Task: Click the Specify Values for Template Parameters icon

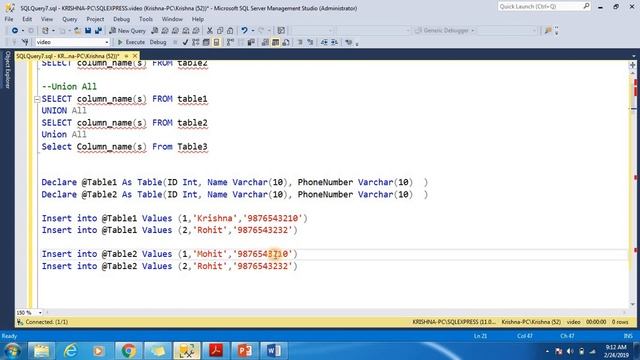Action: click(x=348, y=42)
